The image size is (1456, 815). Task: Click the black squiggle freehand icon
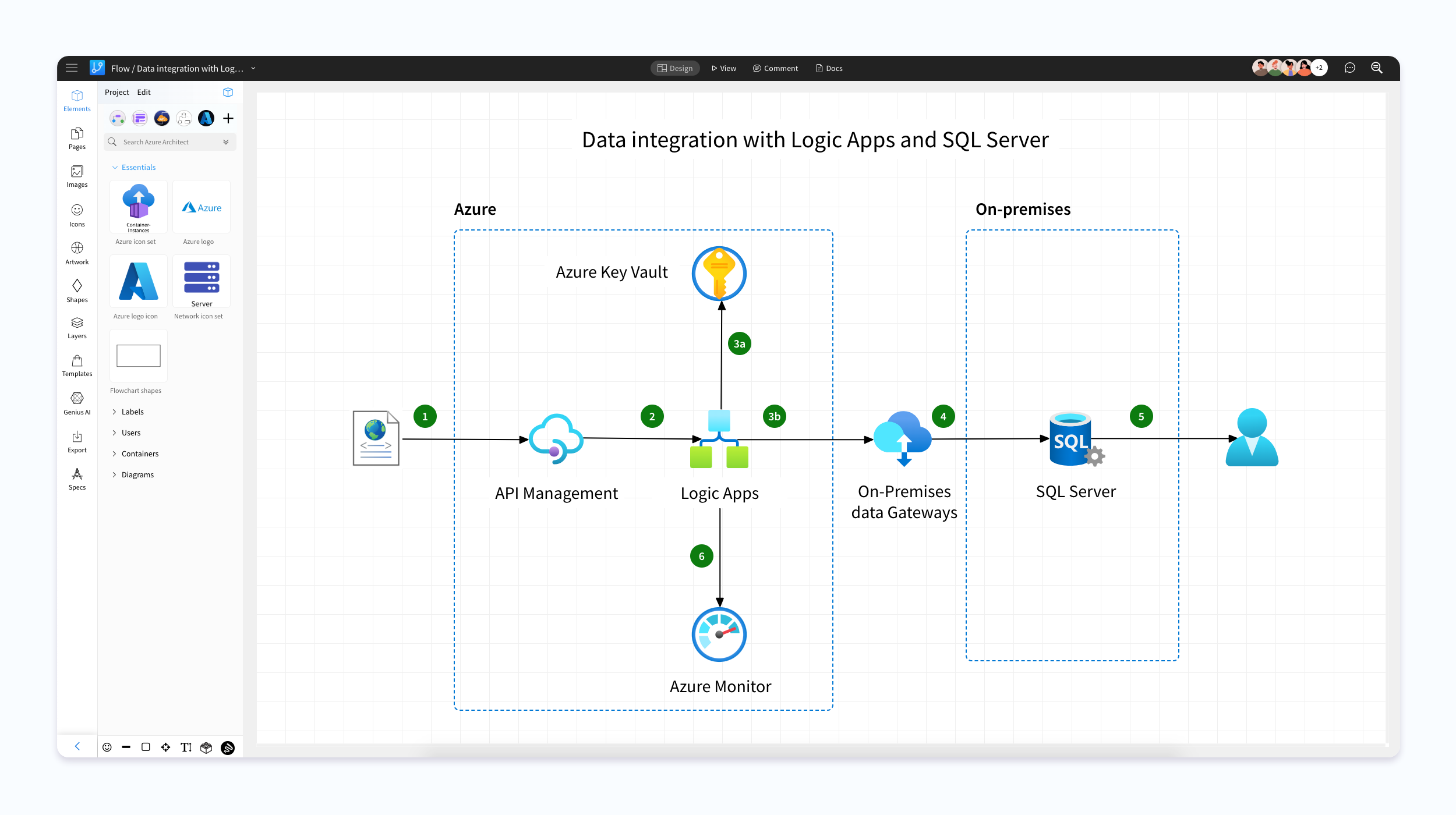(x=228, y=748)
